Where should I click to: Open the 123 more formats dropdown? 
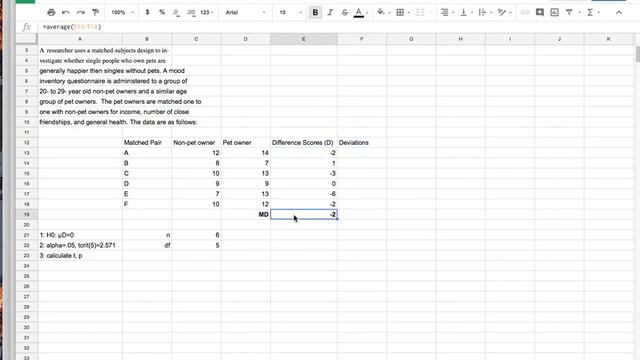[207, 13]
